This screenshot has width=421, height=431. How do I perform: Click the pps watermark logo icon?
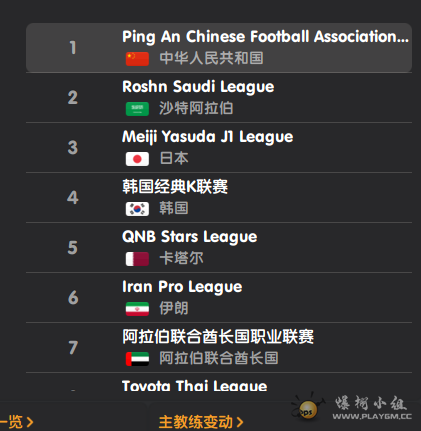click(307, 408)
